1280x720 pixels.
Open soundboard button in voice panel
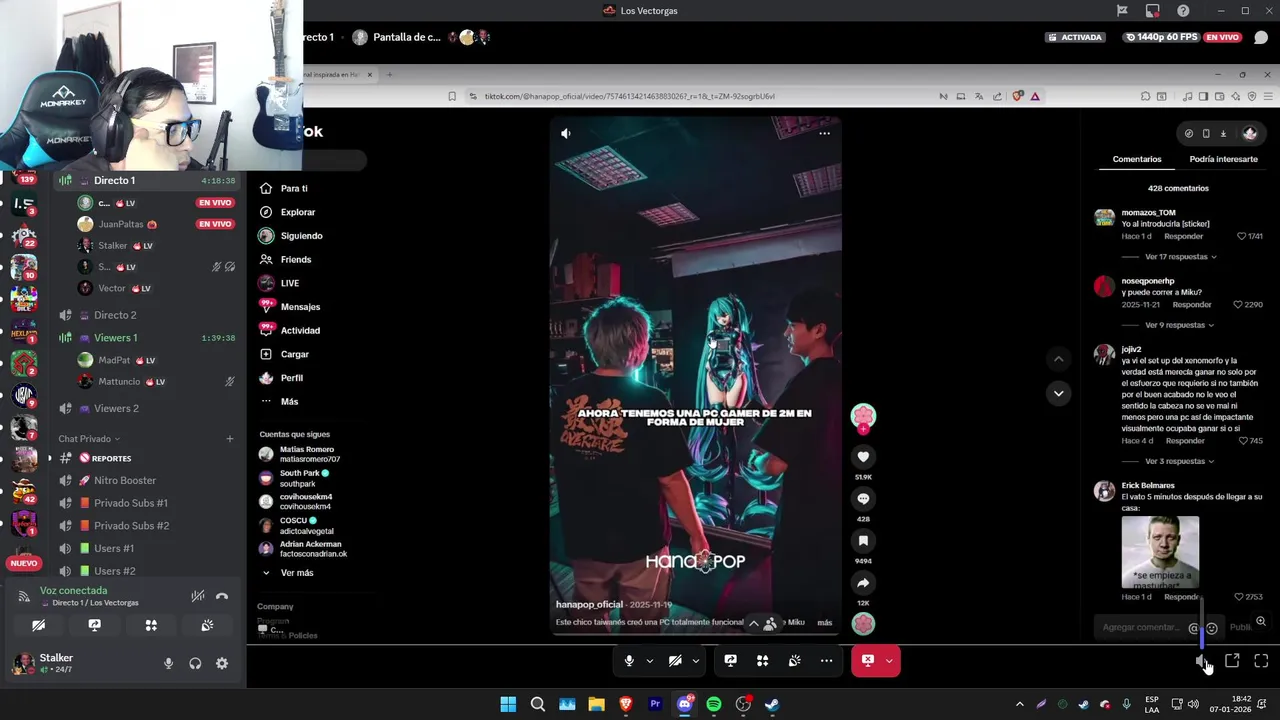pyautogui.click(x=207, y=625)
